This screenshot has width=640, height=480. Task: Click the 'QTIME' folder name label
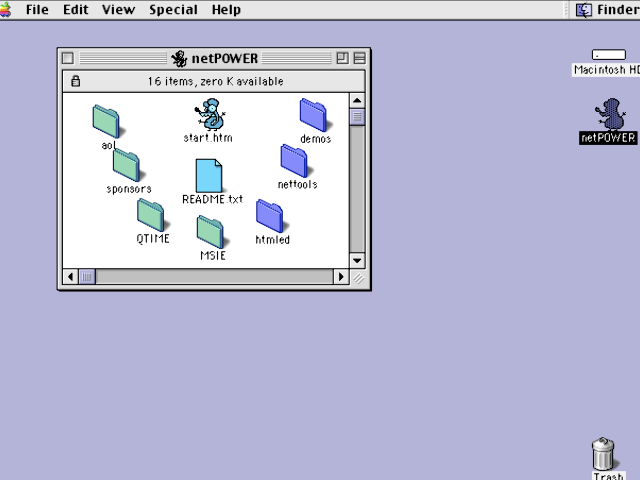click(153, 238)
